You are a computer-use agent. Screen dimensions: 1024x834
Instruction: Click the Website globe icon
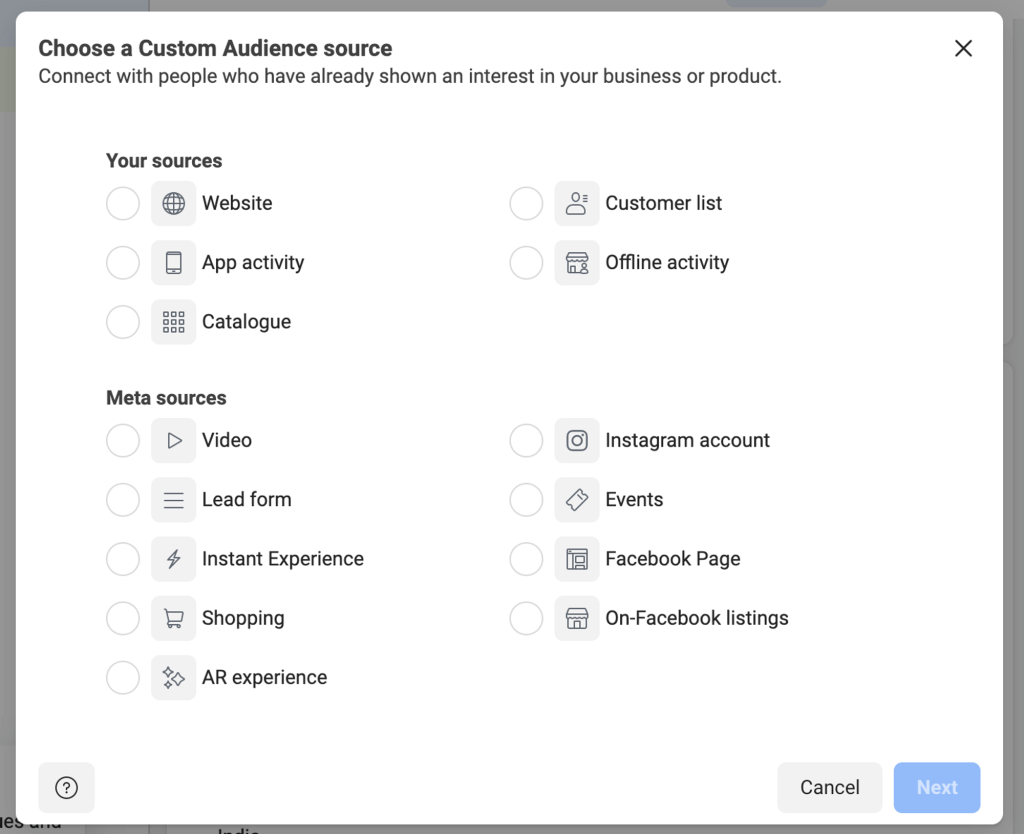173,203
